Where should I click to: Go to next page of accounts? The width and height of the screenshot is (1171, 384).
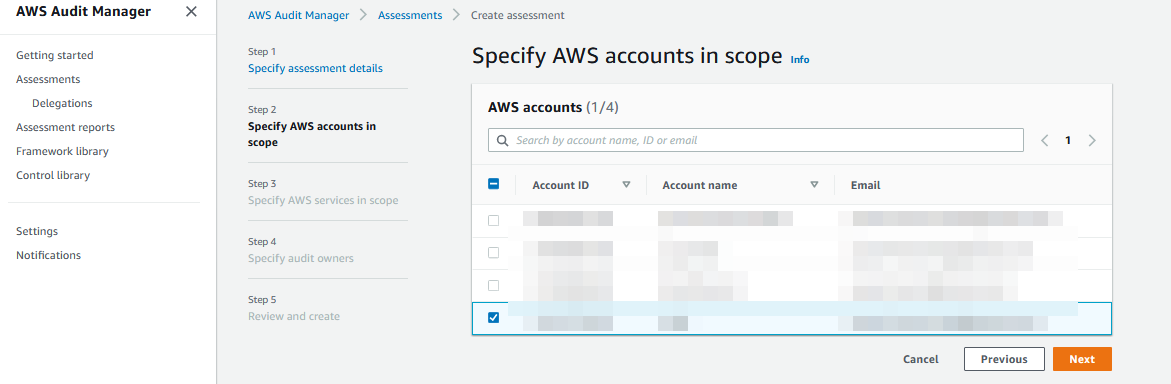coord(1092,140)
